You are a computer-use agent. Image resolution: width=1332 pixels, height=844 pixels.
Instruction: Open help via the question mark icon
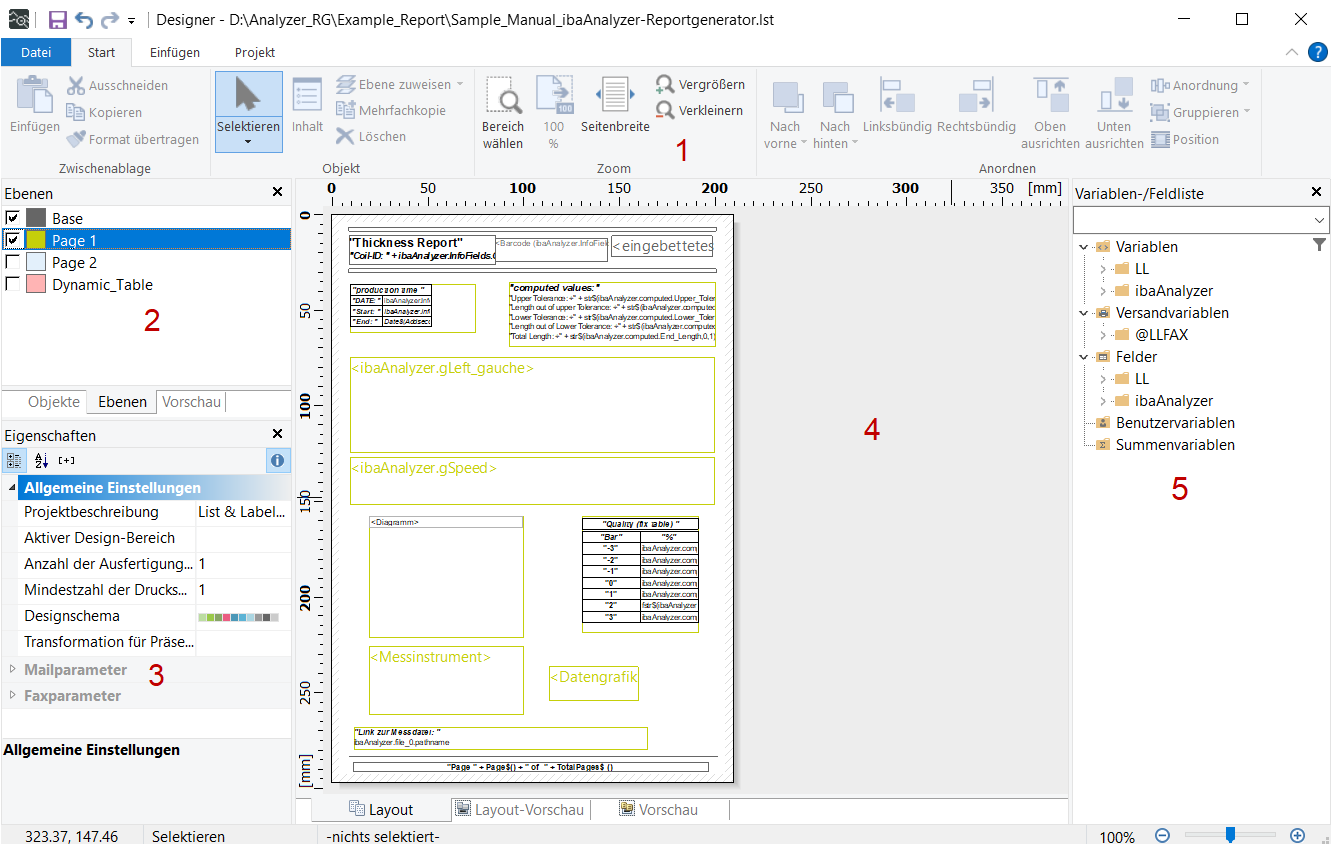click(x=1317, y=52)
